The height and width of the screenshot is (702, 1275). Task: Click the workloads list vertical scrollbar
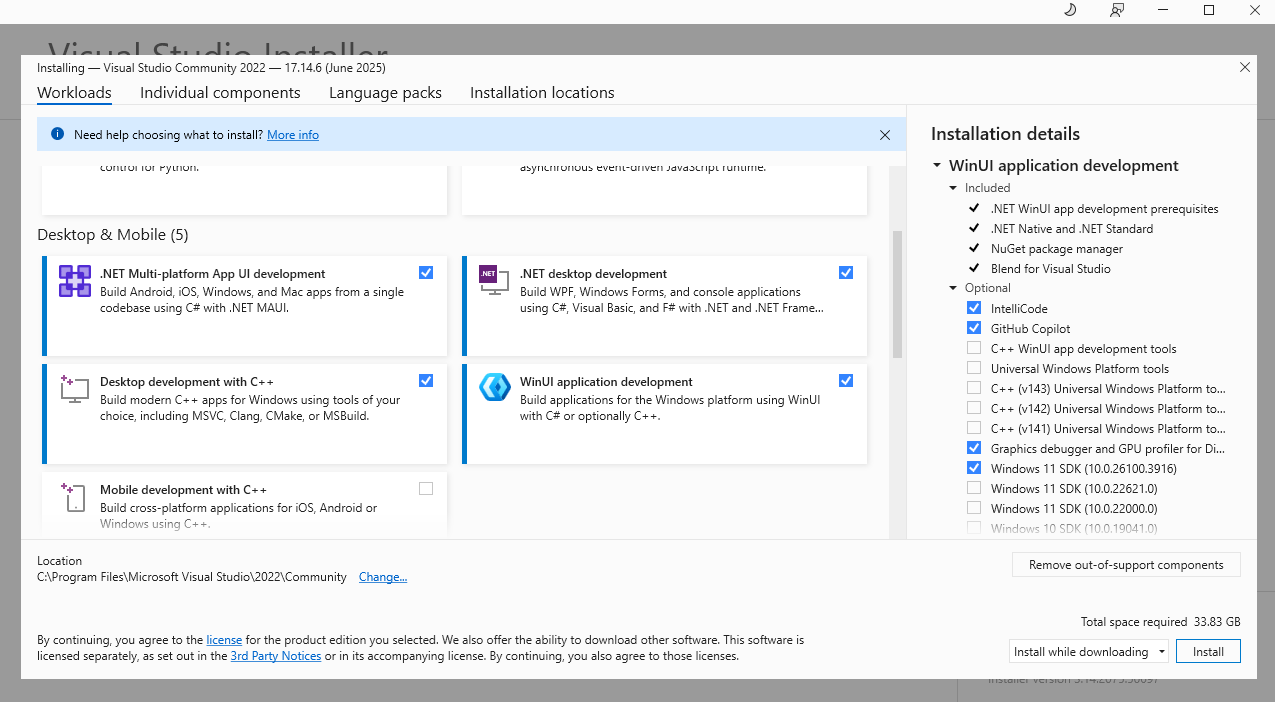[897, 294]
